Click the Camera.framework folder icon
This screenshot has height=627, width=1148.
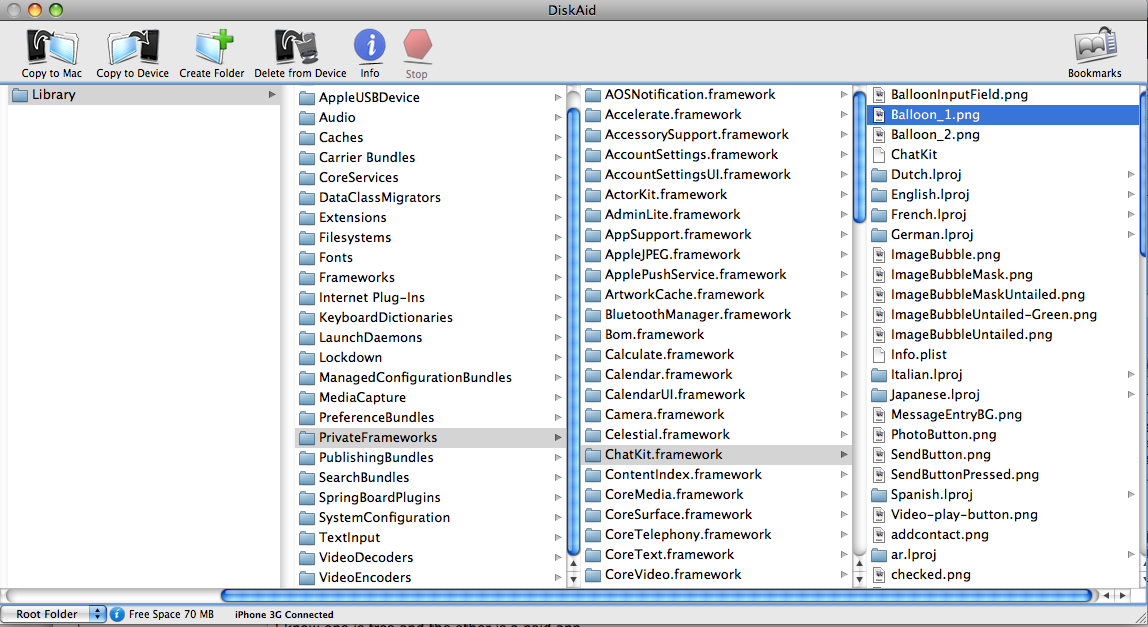tap(592, 415)
